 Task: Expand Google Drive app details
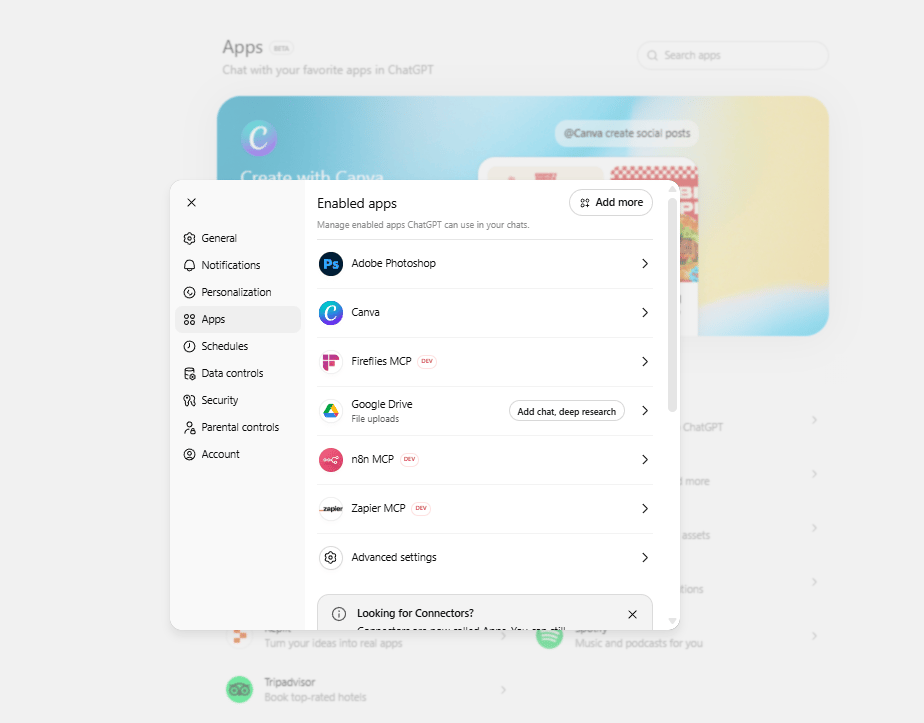coord(644,410)
